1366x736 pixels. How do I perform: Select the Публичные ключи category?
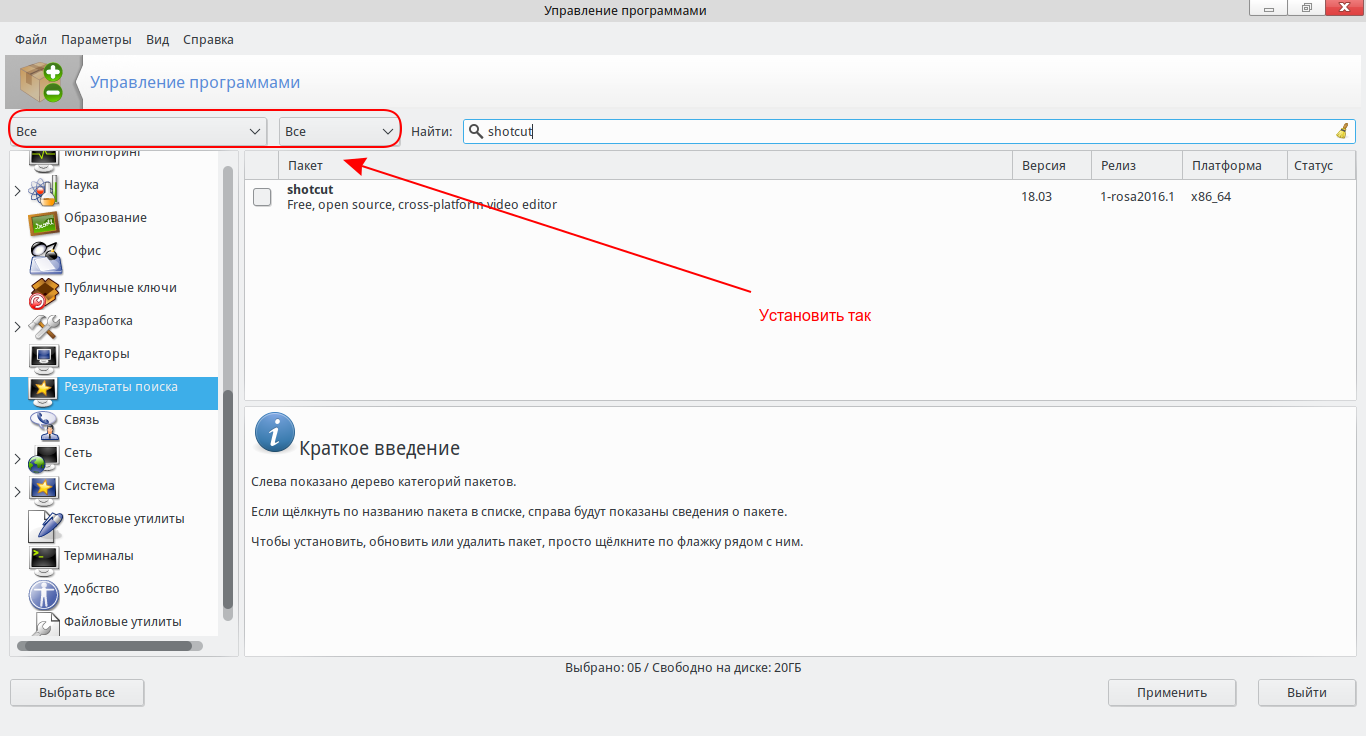tap(120, 288)
